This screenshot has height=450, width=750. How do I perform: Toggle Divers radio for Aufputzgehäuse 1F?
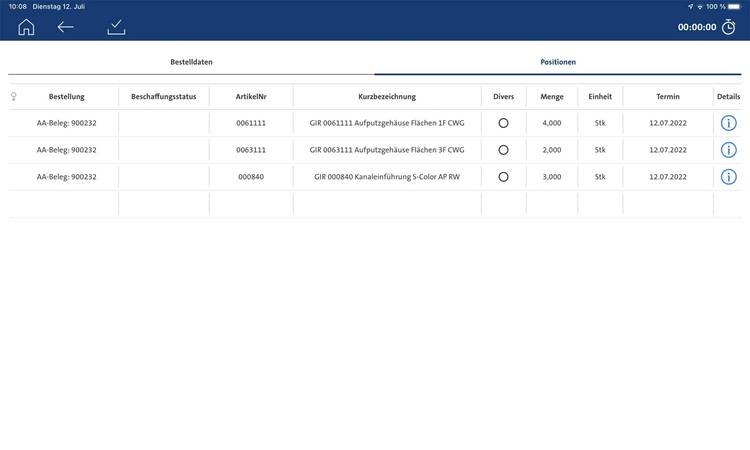503,123
